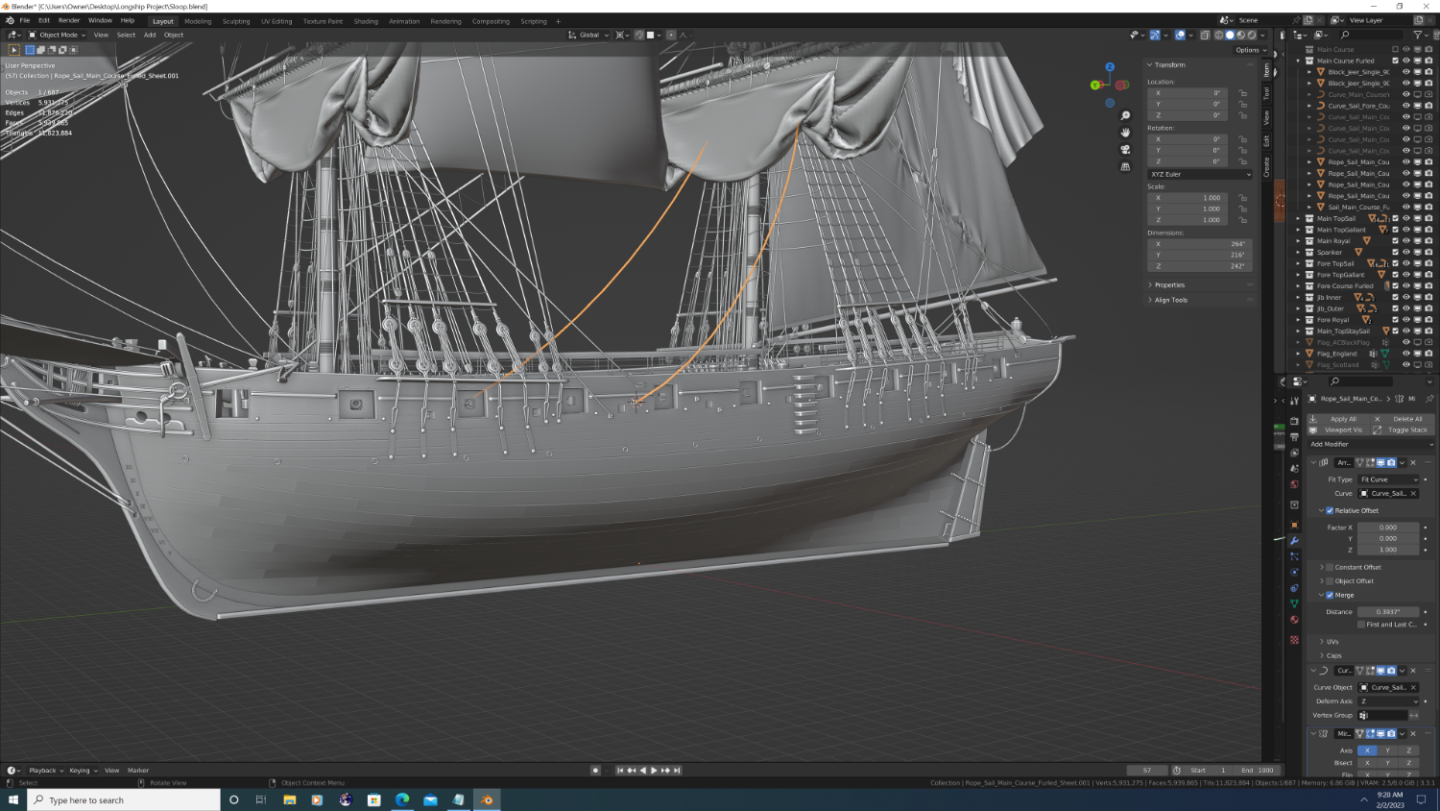Image resolution: width=1440 pixels, height=811 pixels.
Task: Switch to the Modeling workspace tab
Action: click(197, 21)
